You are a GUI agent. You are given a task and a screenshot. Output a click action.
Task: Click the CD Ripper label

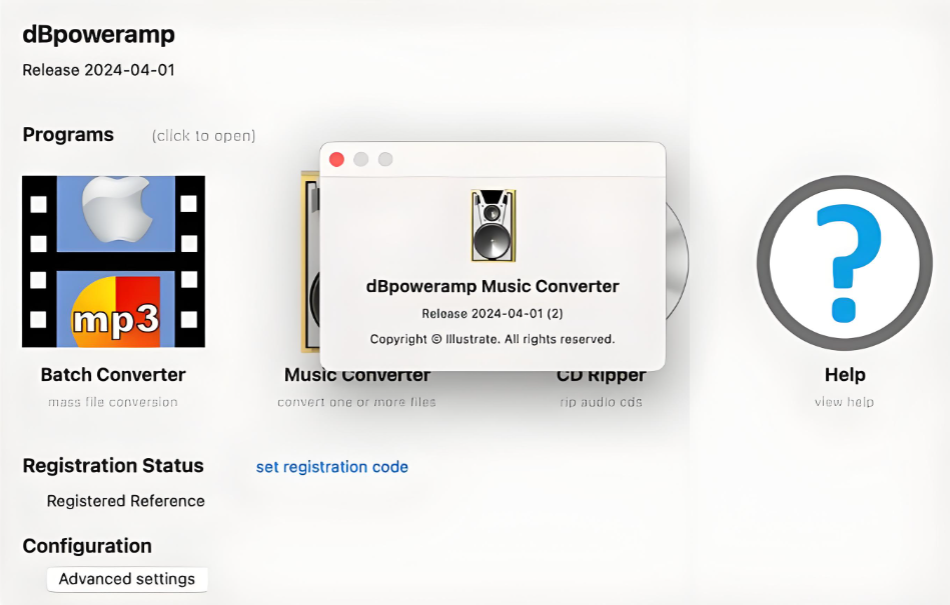[601, 377]
